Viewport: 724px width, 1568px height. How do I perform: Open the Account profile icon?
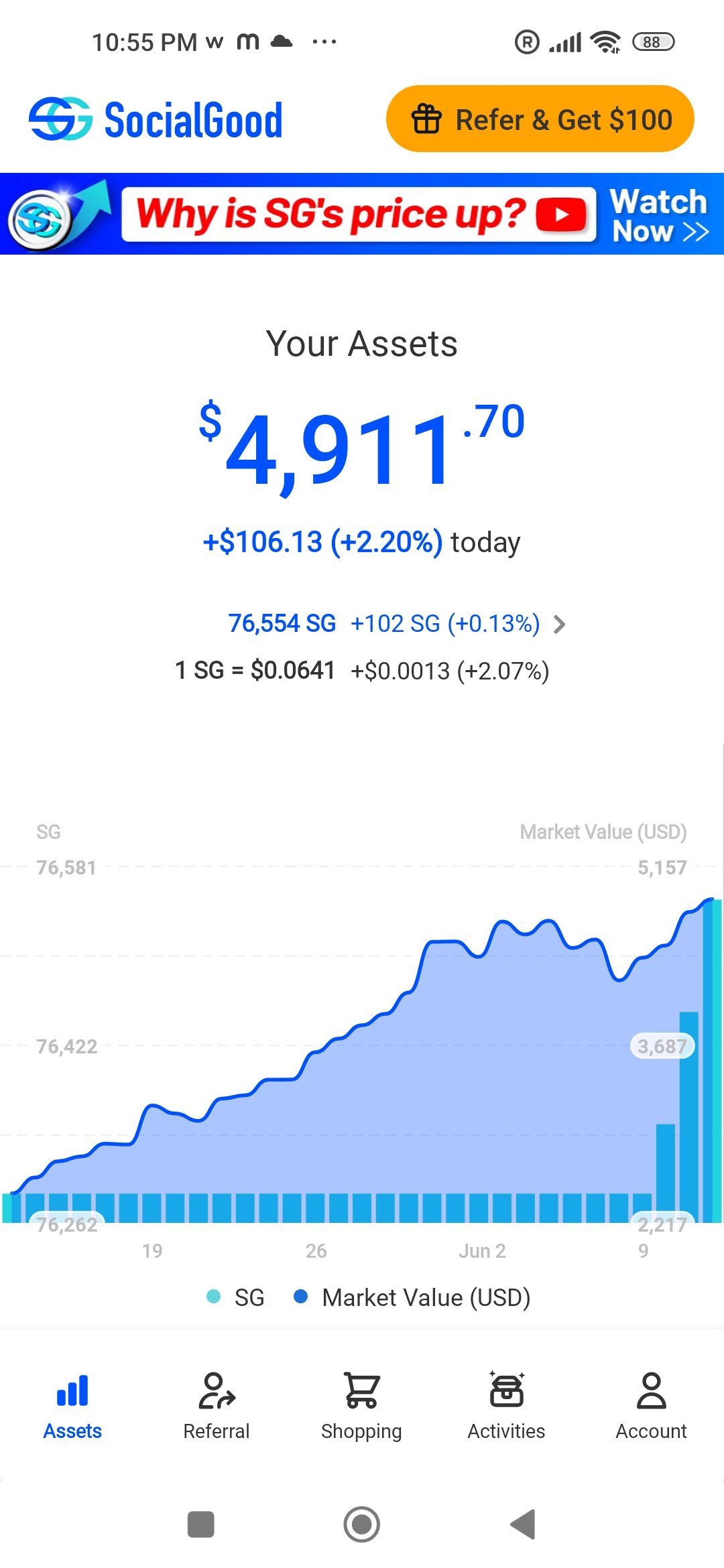(x=651, y=1390)
